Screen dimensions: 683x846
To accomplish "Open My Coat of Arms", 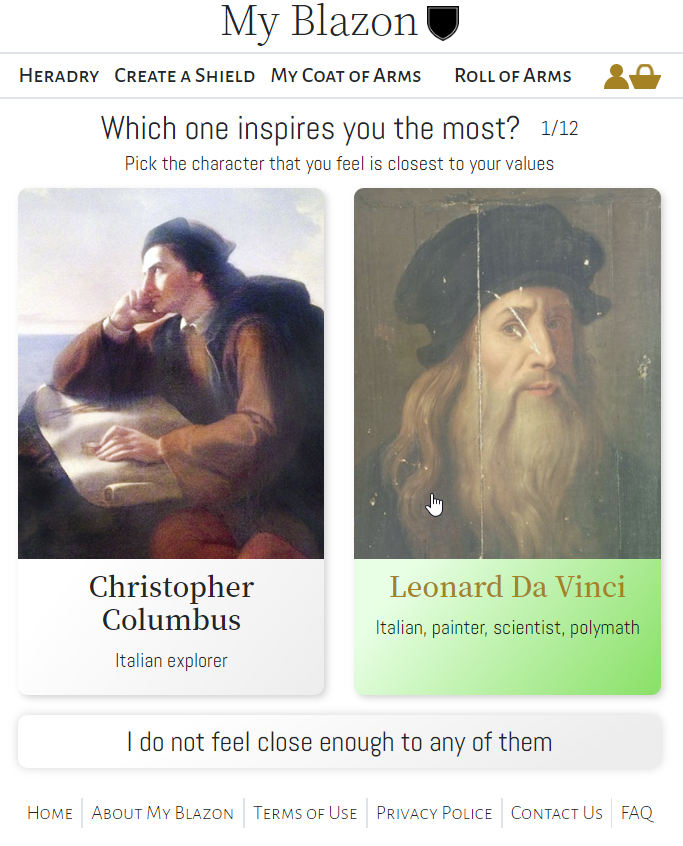I will pyautogui.click(x=345, y=76).
